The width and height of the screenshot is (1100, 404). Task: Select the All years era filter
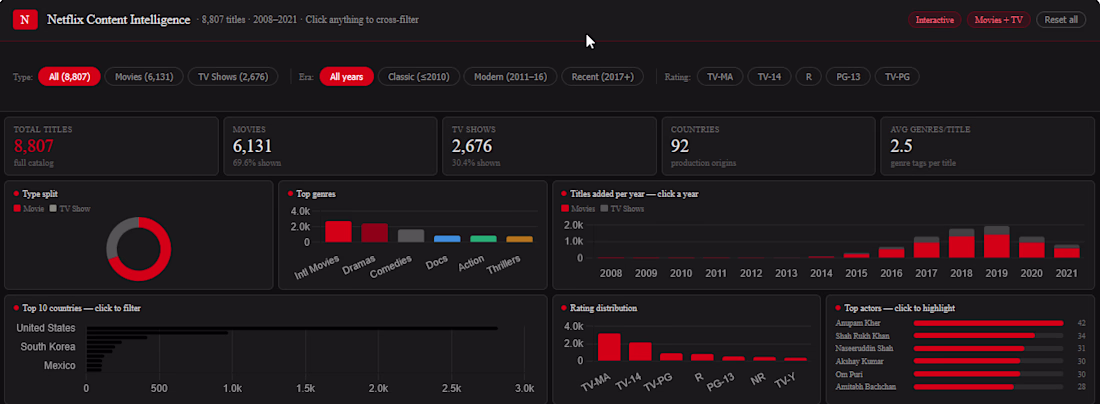coord(347,76)
